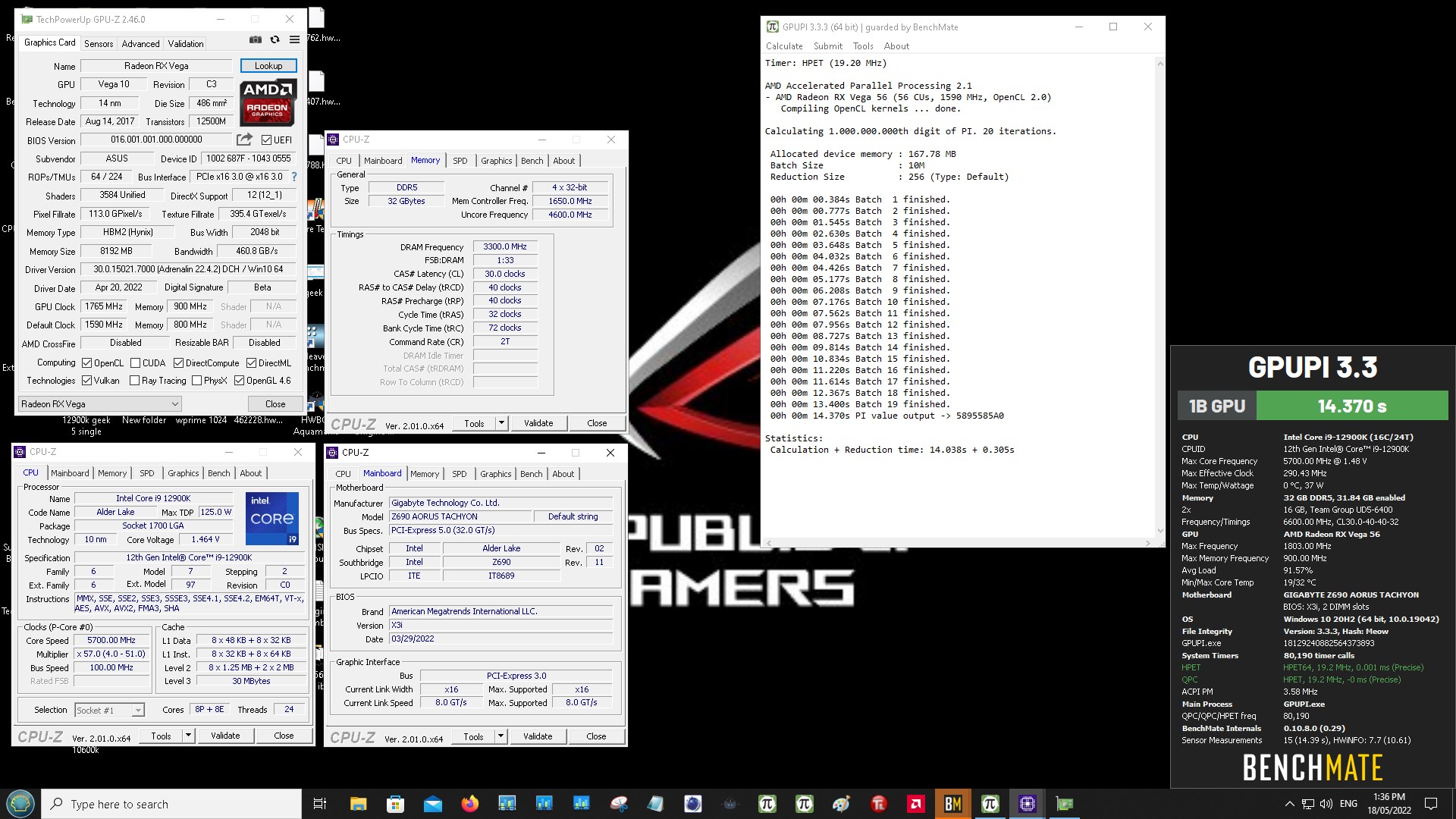
Task: Toggle the CUDA checkbox
Action: (x=135, y=363)
